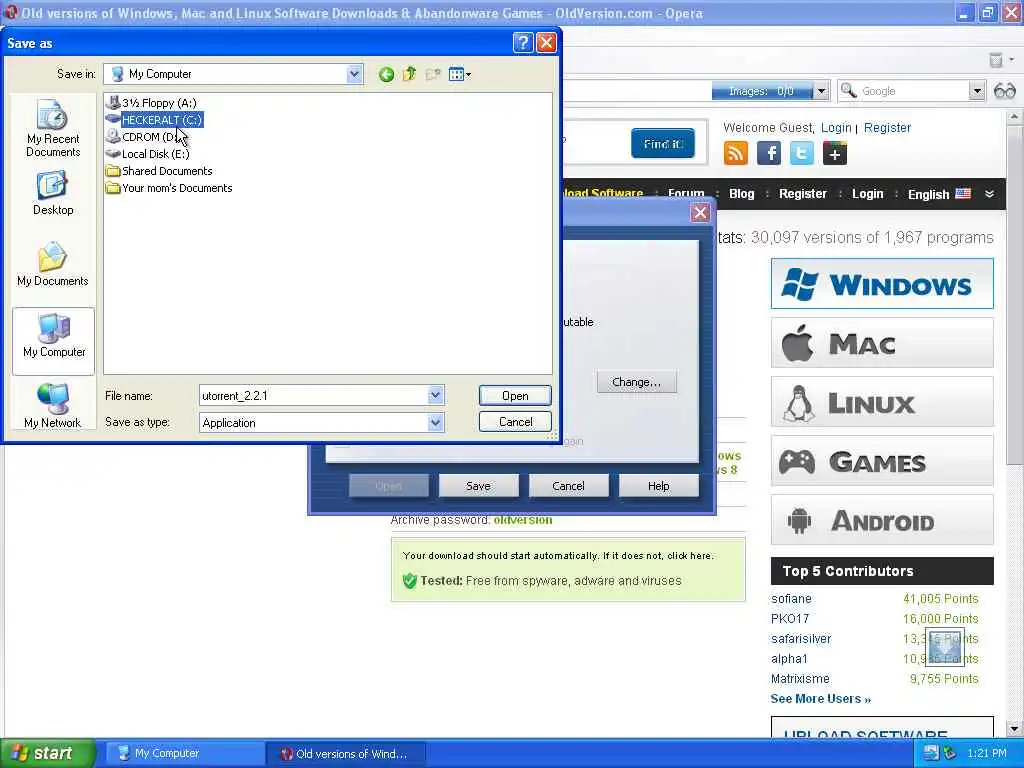This screenshot has width=1024, height=768.
Task: Open Forum in the navigation bar
Action: pyautogui.click(x=686, y=193)
